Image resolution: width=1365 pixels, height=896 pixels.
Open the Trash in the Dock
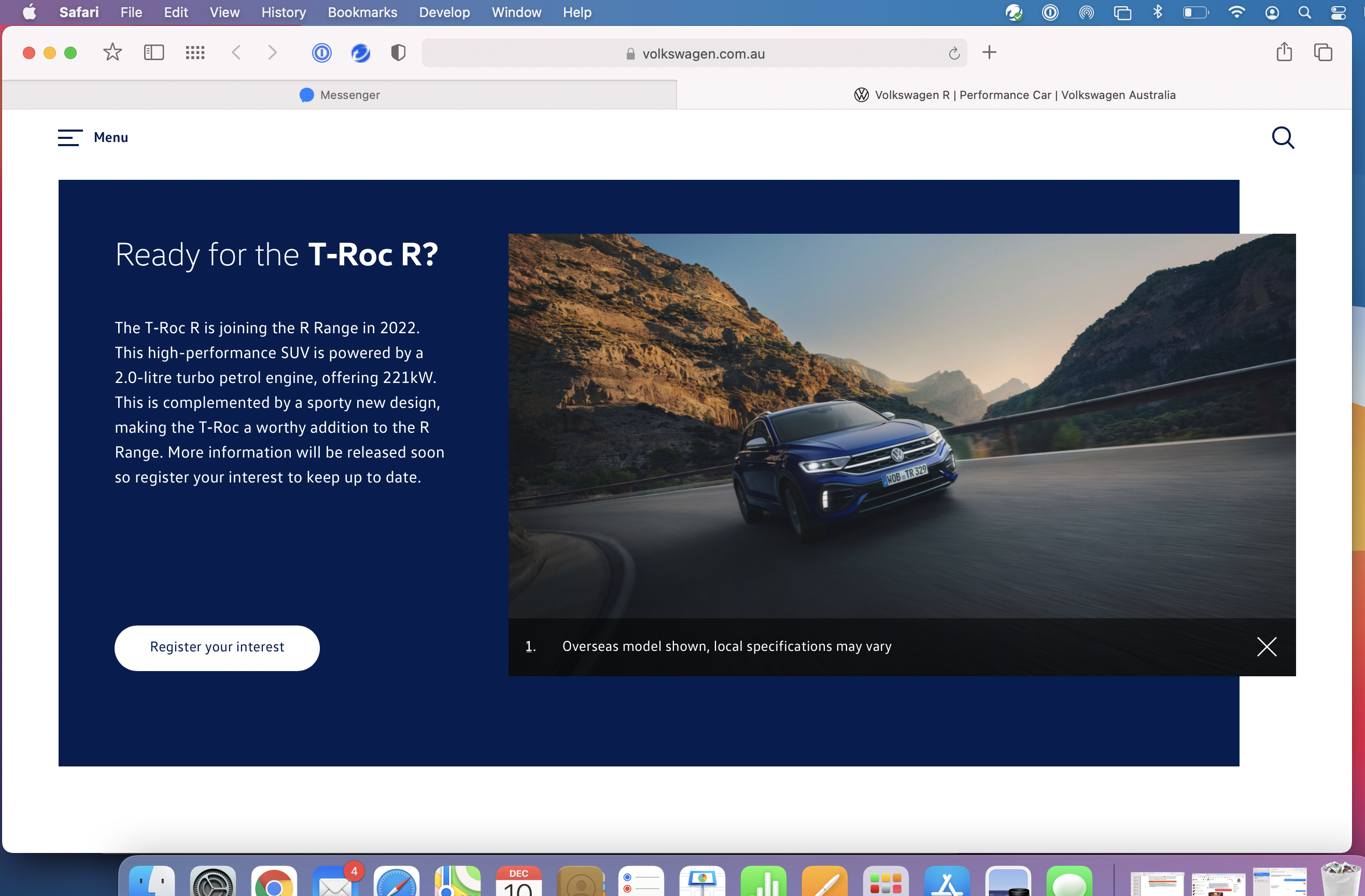tap(1342, 880)
